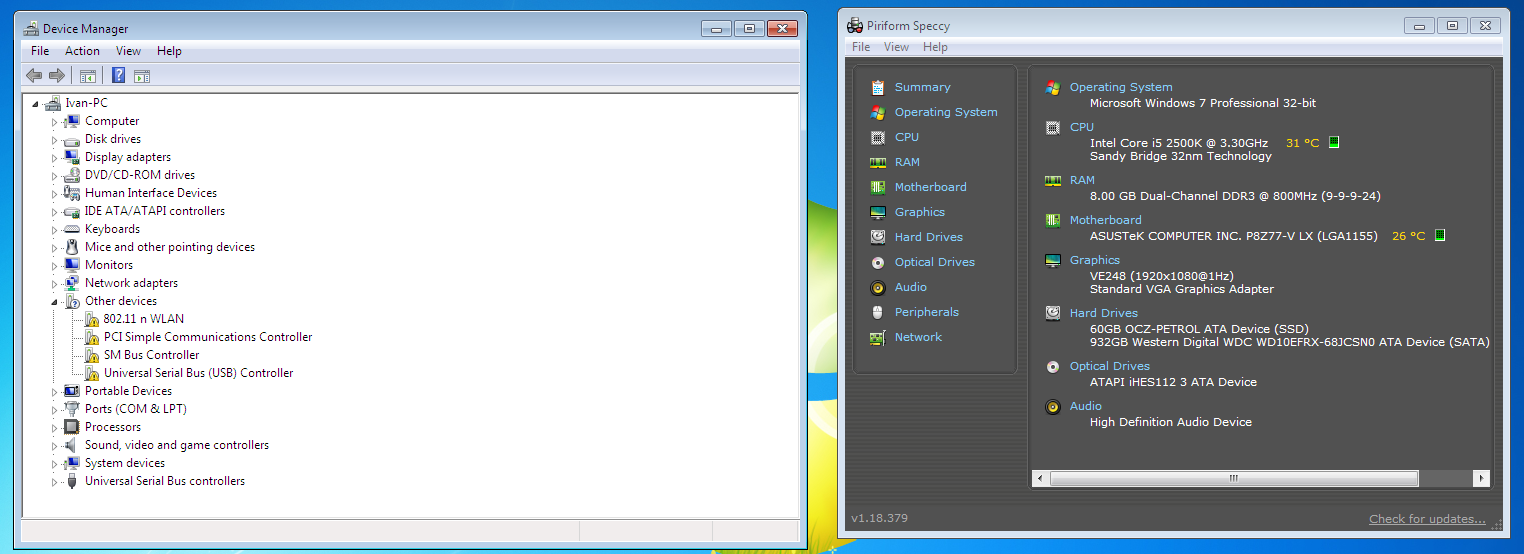Open the Help menu in Speccy
Image resolution: width=1524 pixels, height=554 pixels.
point(935,47)
